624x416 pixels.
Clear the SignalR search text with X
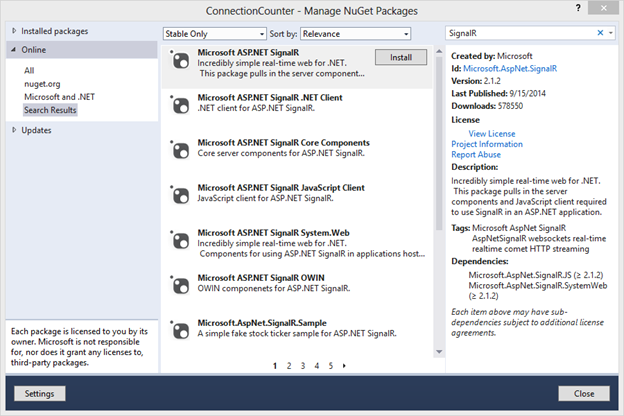[x=600, y=33]
